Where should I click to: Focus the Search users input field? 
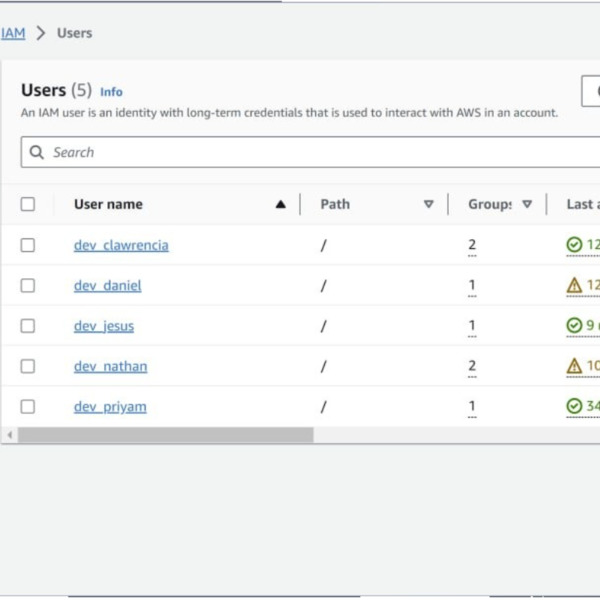pyautogui.click(x=300, y=153)
